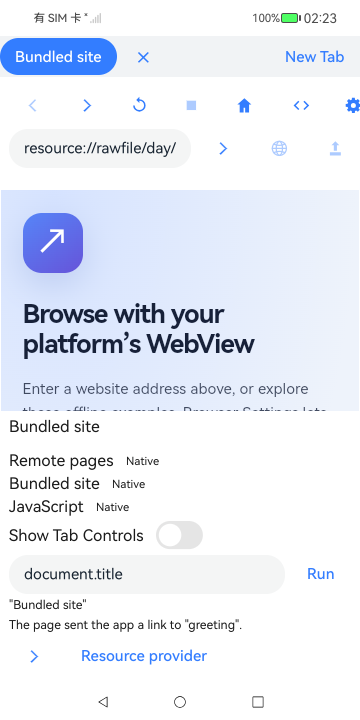Open the home page icon

[x=244, y=106]
